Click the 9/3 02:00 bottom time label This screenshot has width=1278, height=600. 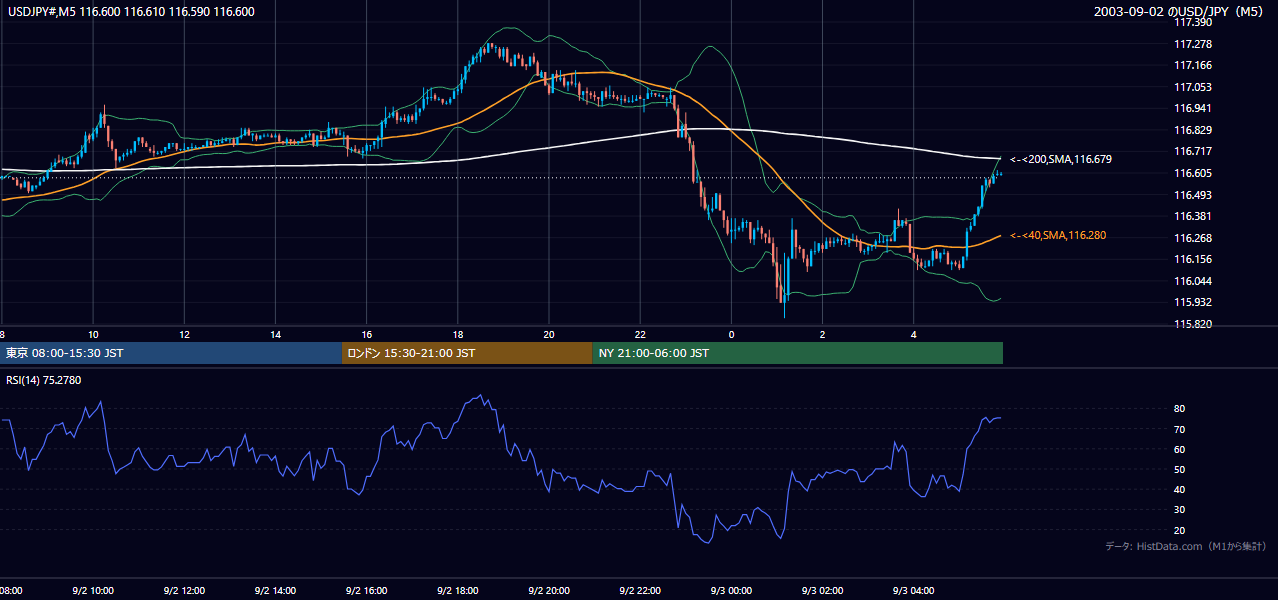click(822, 591)
